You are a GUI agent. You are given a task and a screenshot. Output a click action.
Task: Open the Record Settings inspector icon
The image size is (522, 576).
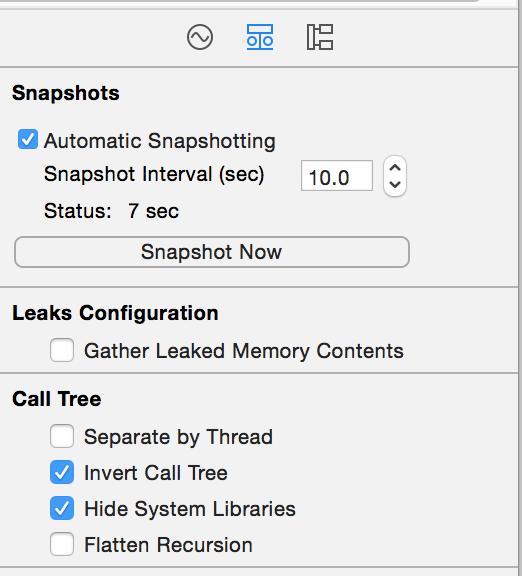coord(200,37)
